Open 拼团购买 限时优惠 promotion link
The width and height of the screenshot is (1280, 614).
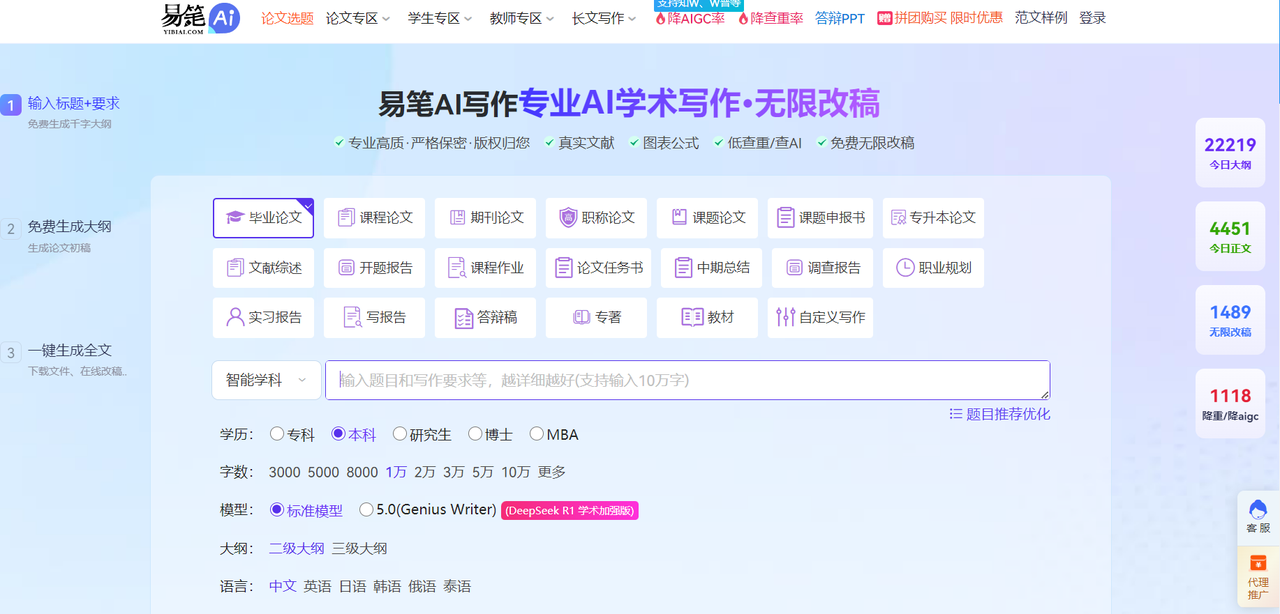pyautogui.click(x=940, y=18)
